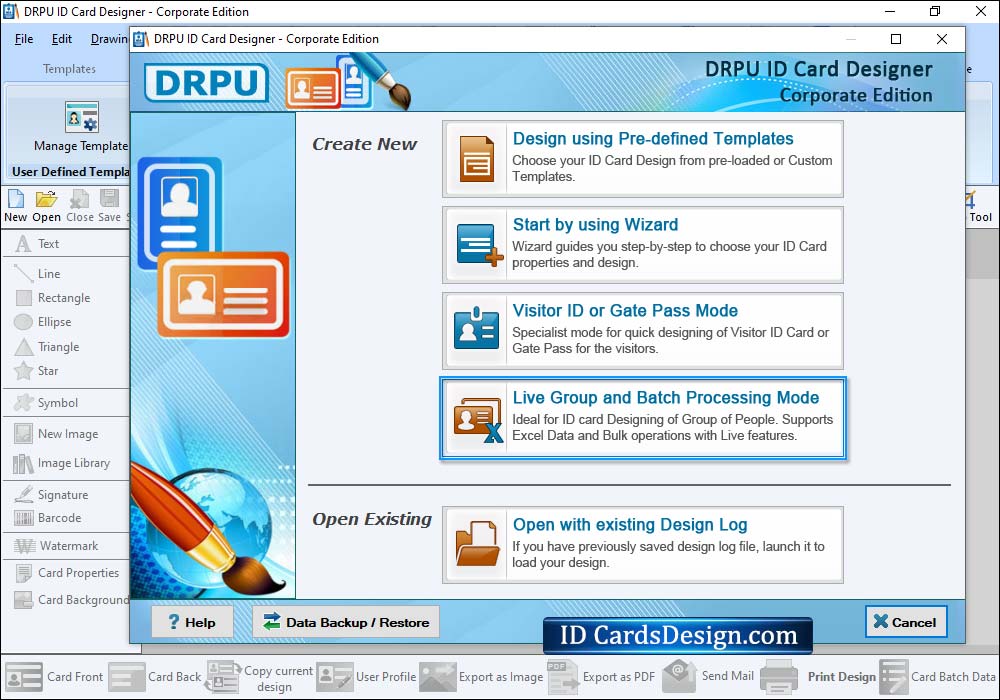1000x700 pixels.
Task: Select the Barcode tool
Action: tap(48, 518)
